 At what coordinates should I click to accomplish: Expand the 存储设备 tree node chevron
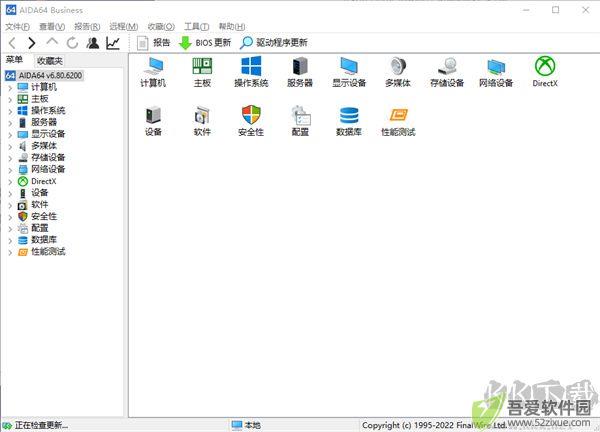[x=10, y=158]
